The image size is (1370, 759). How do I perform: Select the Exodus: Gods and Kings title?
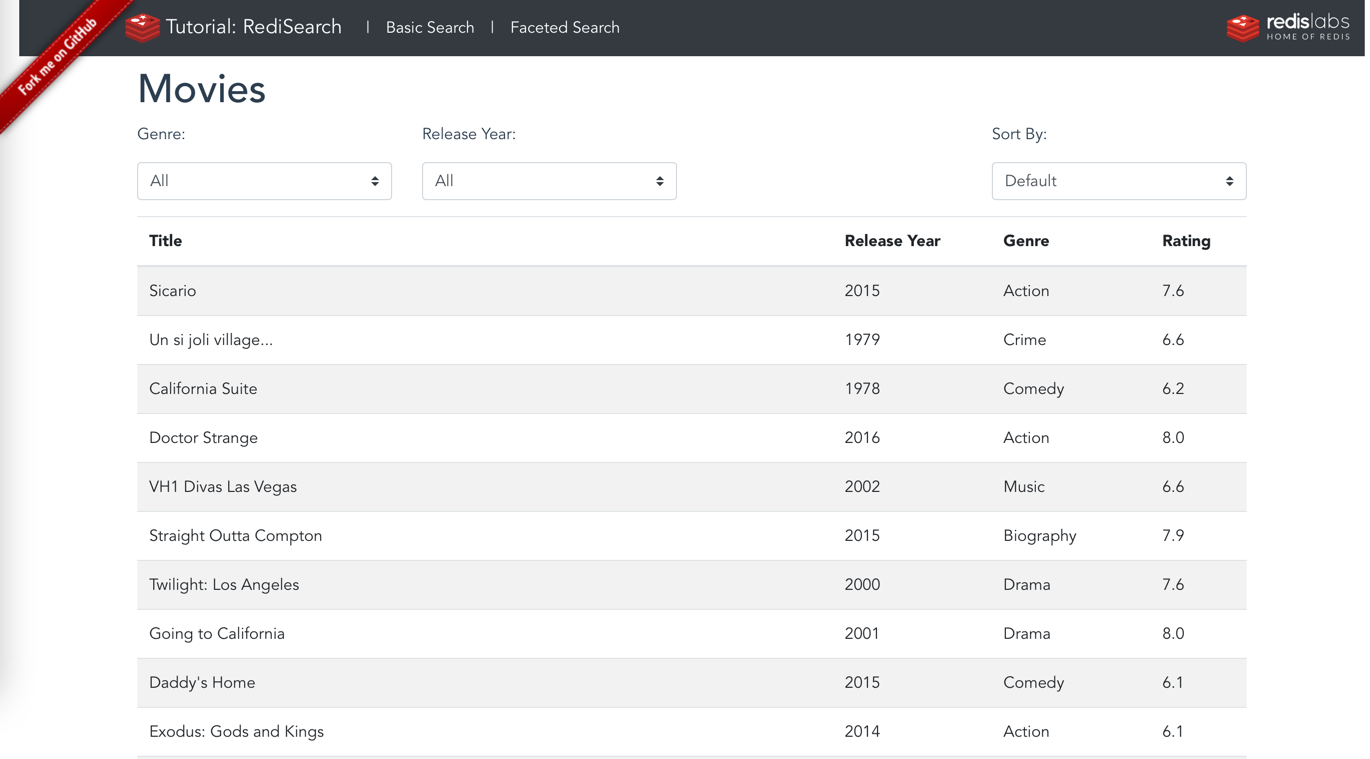click(237, 732)
